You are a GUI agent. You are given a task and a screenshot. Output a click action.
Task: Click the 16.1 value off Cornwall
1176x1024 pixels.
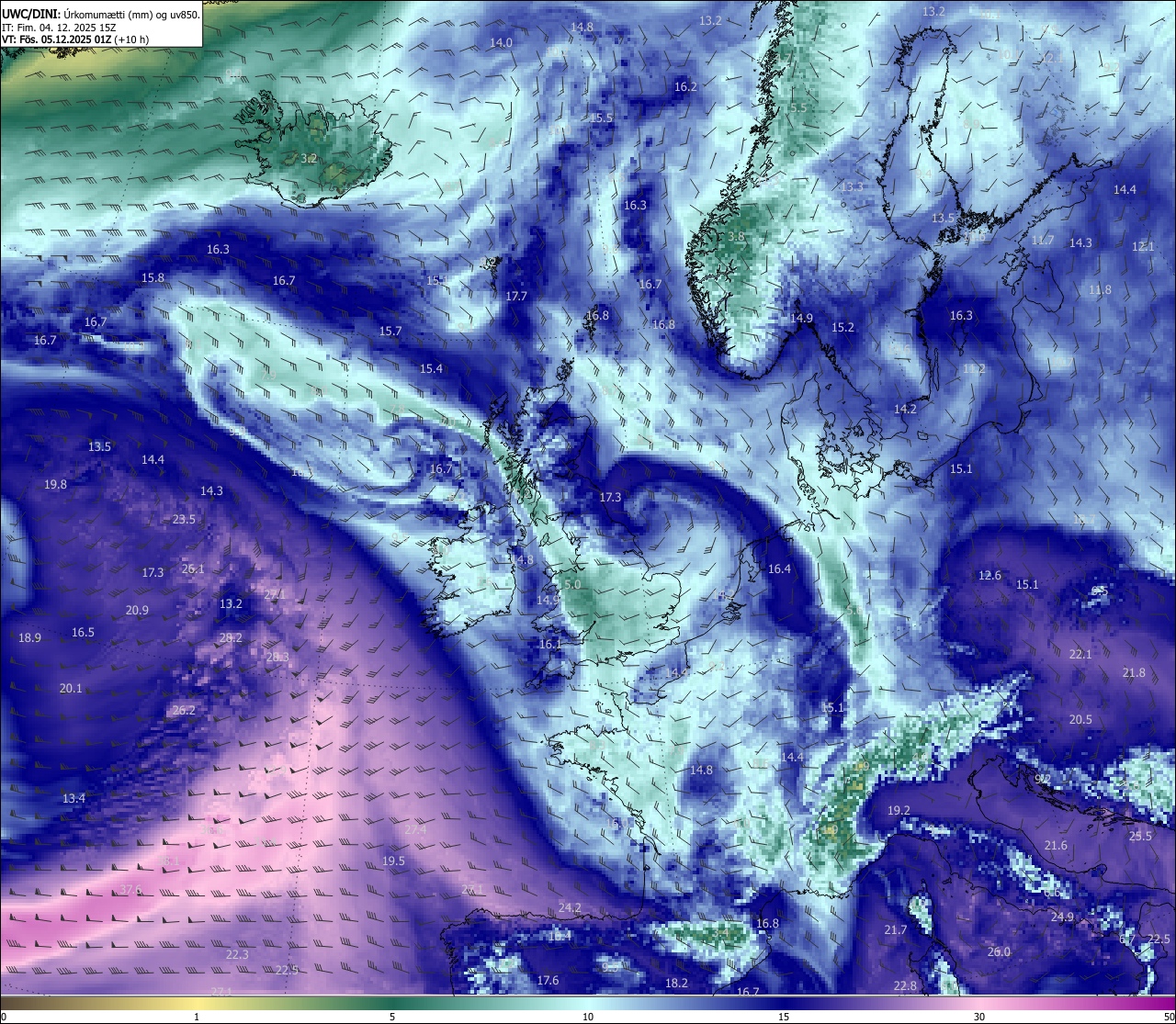(x=549, y=644)
